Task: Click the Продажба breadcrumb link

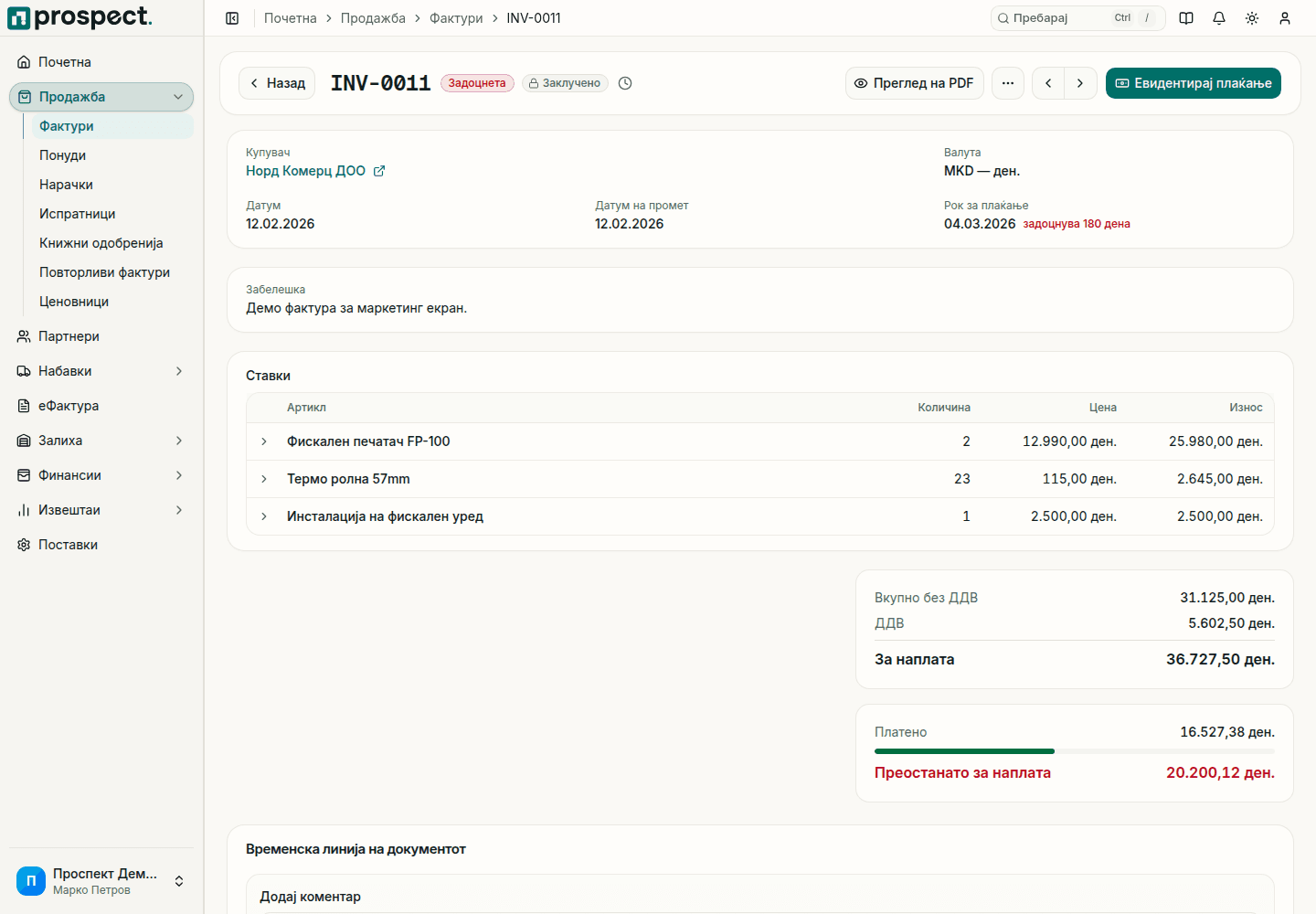Action: point(373,18)
